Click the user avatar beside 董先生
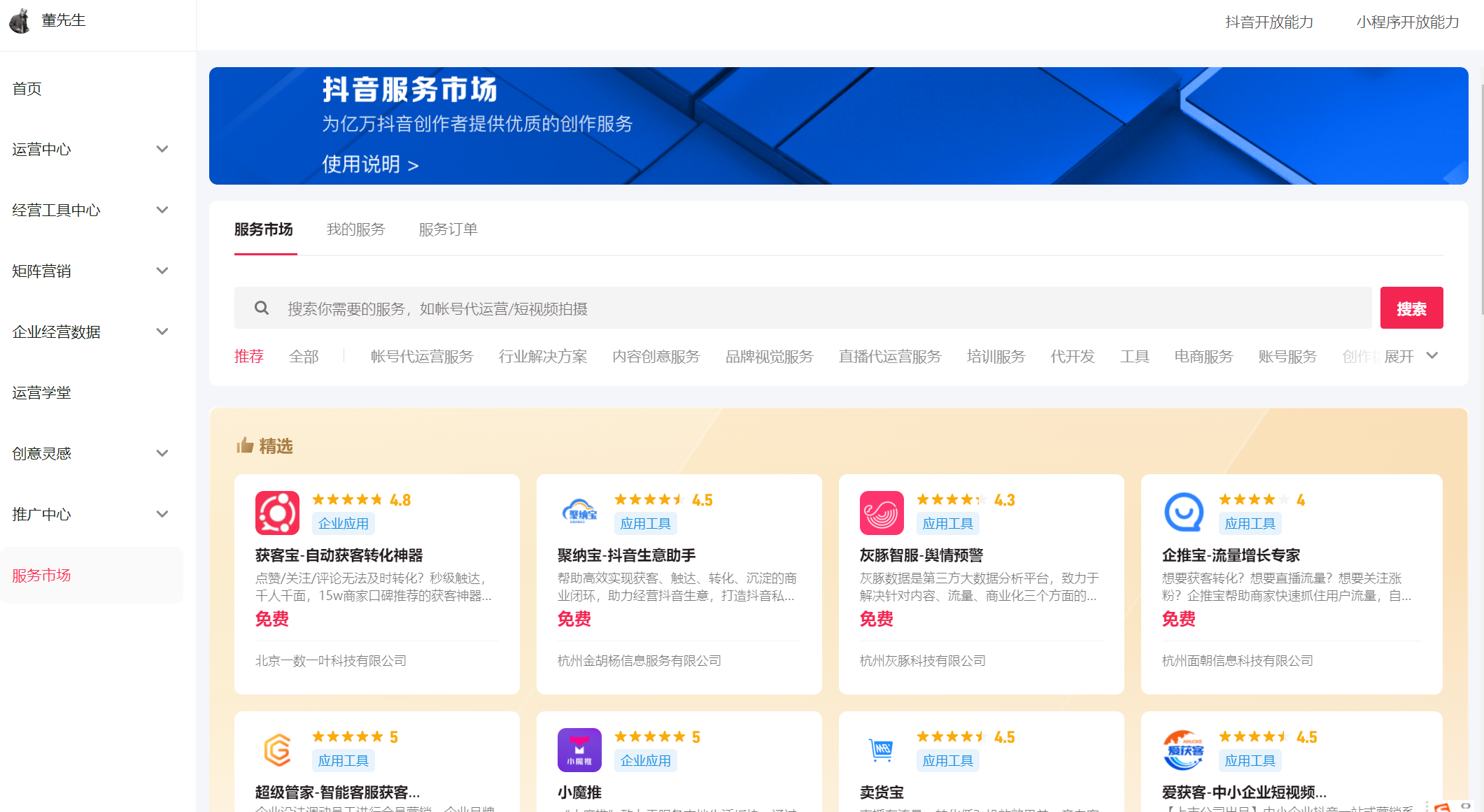The image size is (1484, 812). [x=20, y=21]
